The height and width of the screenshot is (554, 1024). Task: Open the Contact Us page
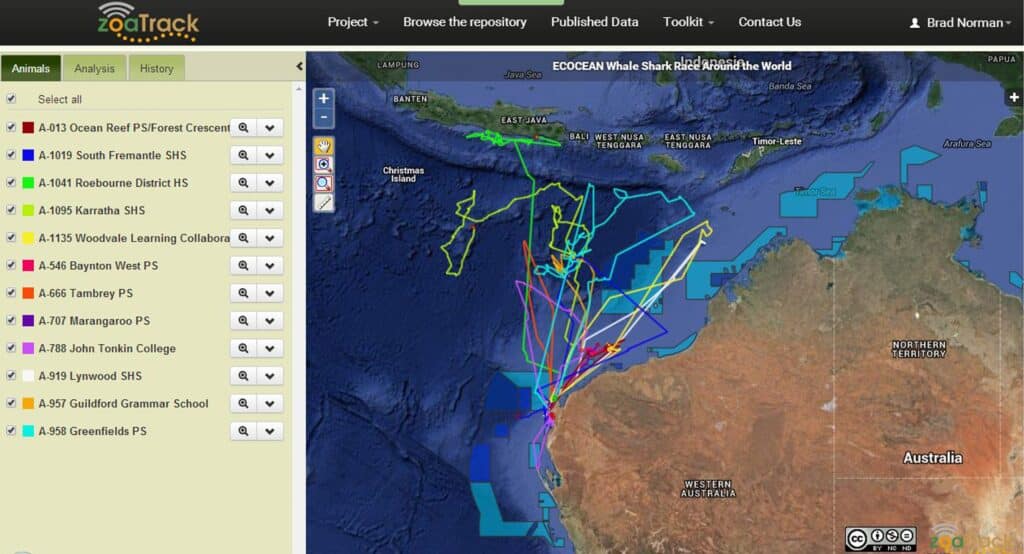click(x=769, y=22)
